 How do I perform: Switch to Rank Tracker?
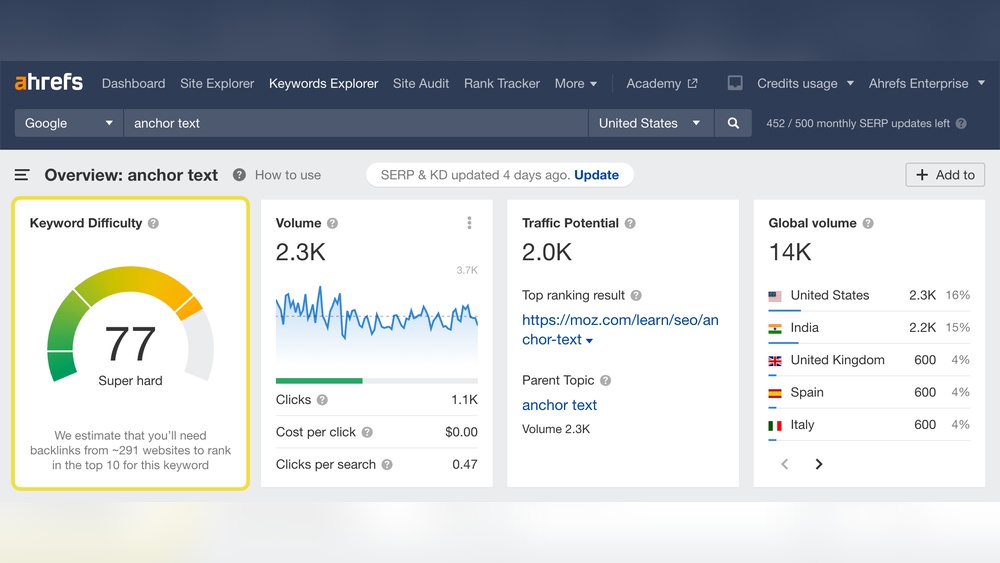pyautogui.click(x=502, y=83)
